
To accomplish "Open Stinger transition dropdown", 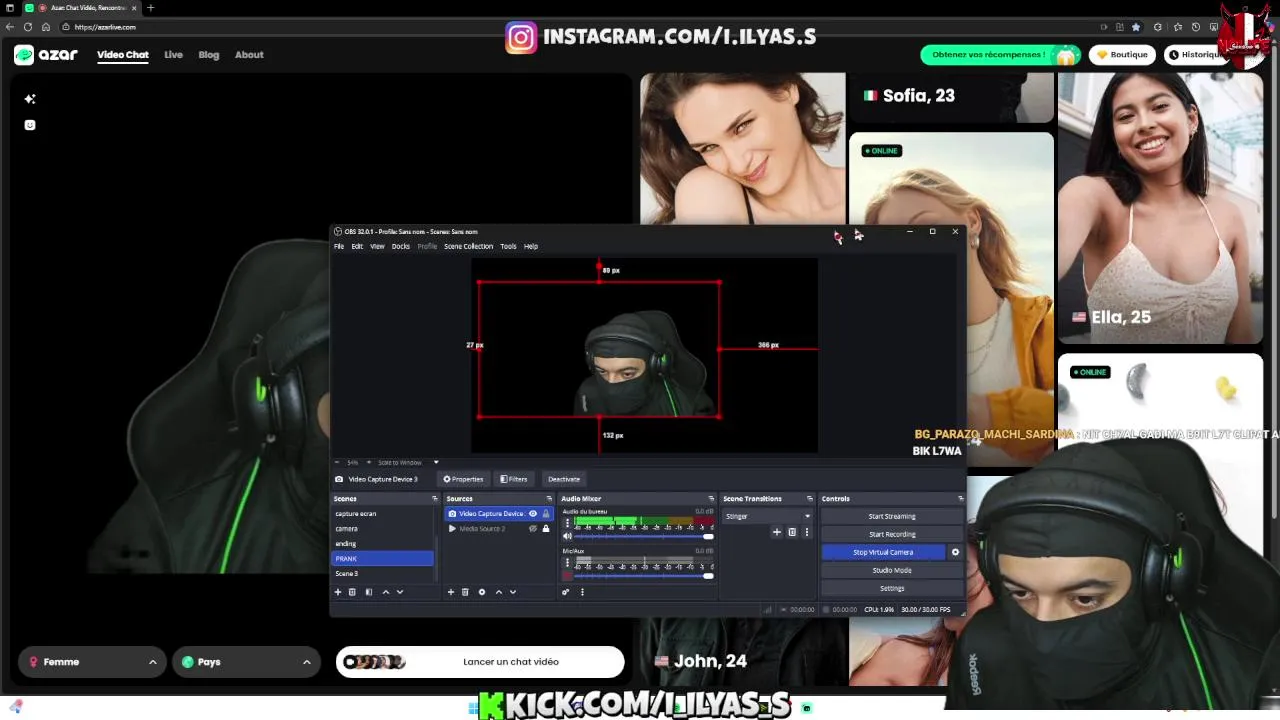I will pos(767,516).
